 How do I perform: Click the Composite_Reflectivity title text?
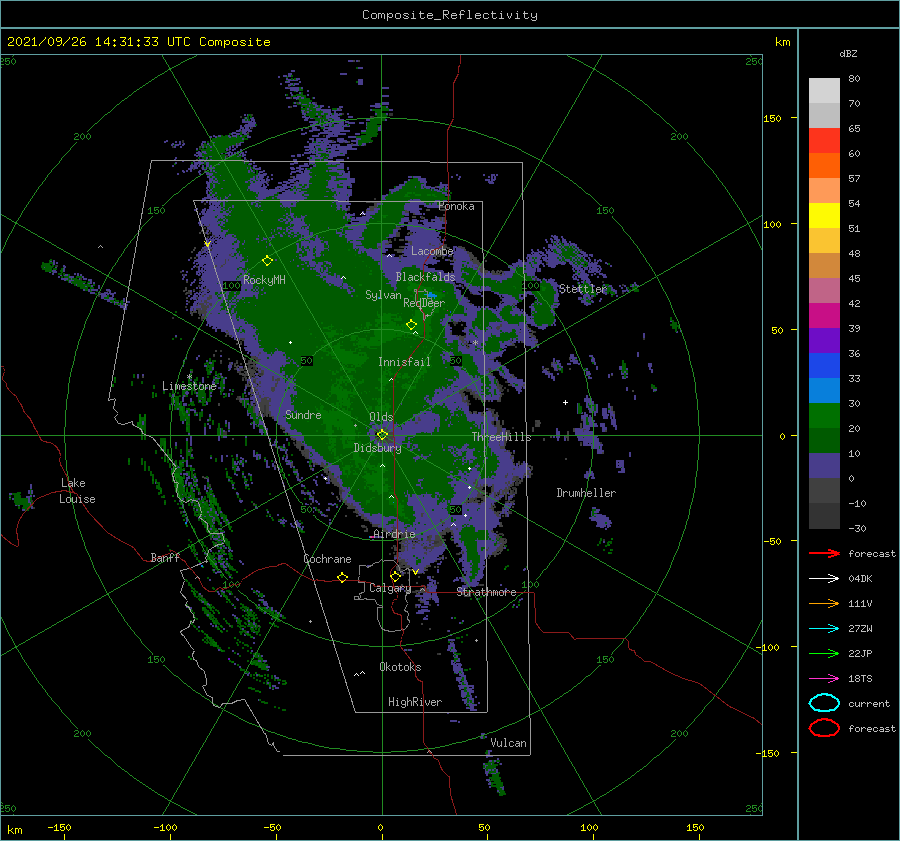point(450,15)
